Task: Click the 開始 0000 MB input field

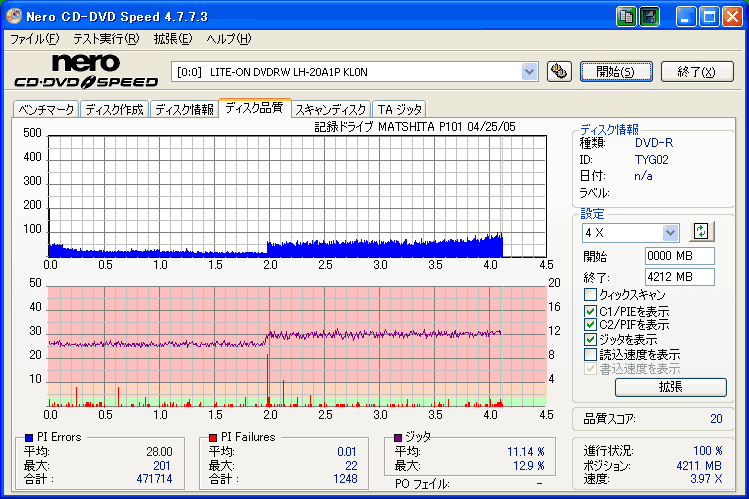Action: tap(679, 256)
